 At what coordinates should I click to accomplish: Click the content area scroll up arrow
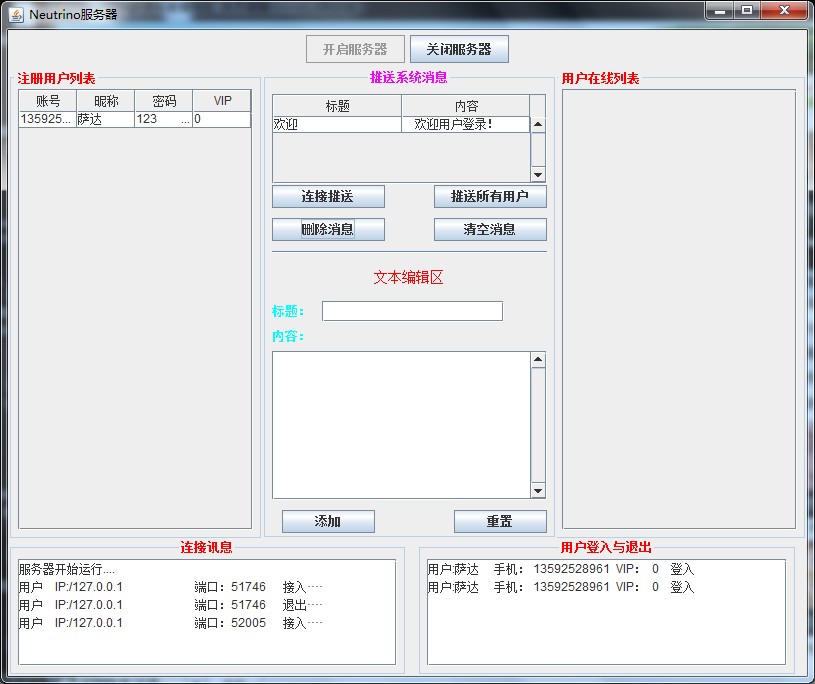[538, 360]
